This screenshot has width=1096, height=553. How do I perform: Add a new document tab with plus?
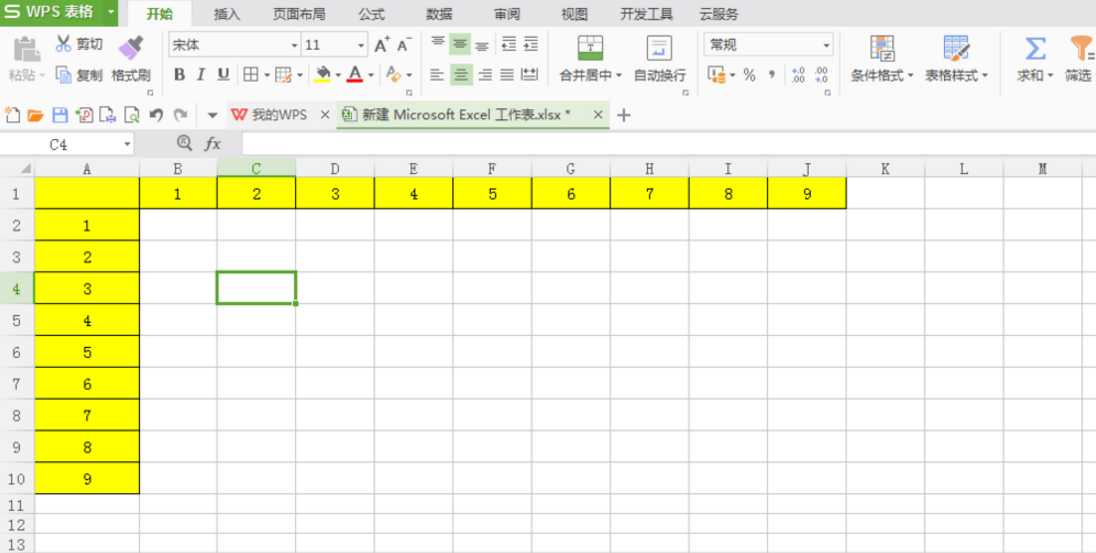pos(624,115)
